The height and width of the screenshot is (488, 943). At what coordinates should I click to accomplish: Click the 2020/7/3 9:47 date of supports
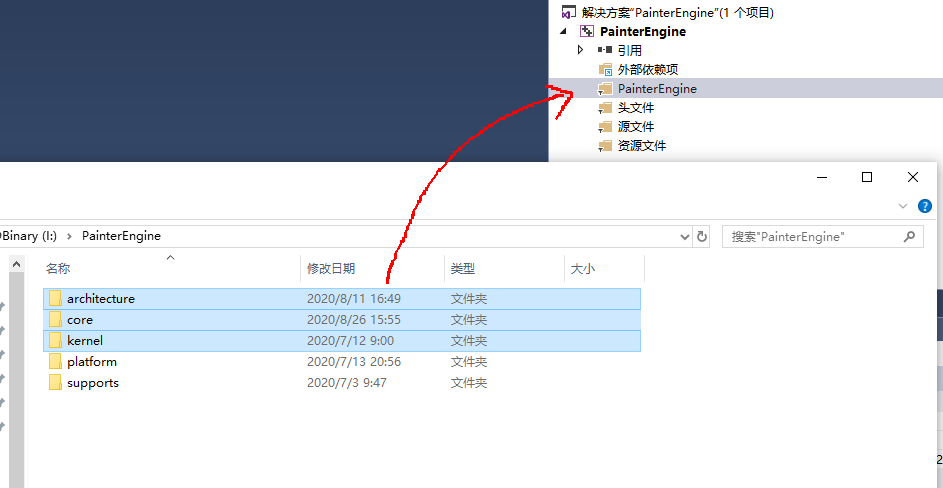(348, 383)
